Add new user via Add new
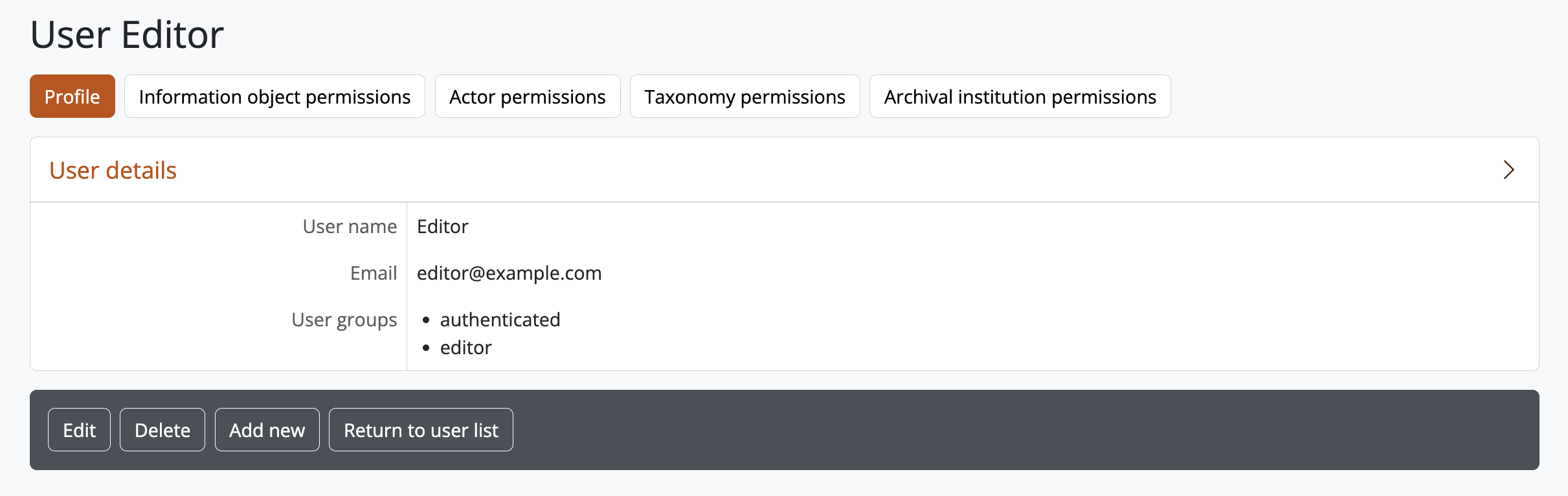 pos(267,430)
